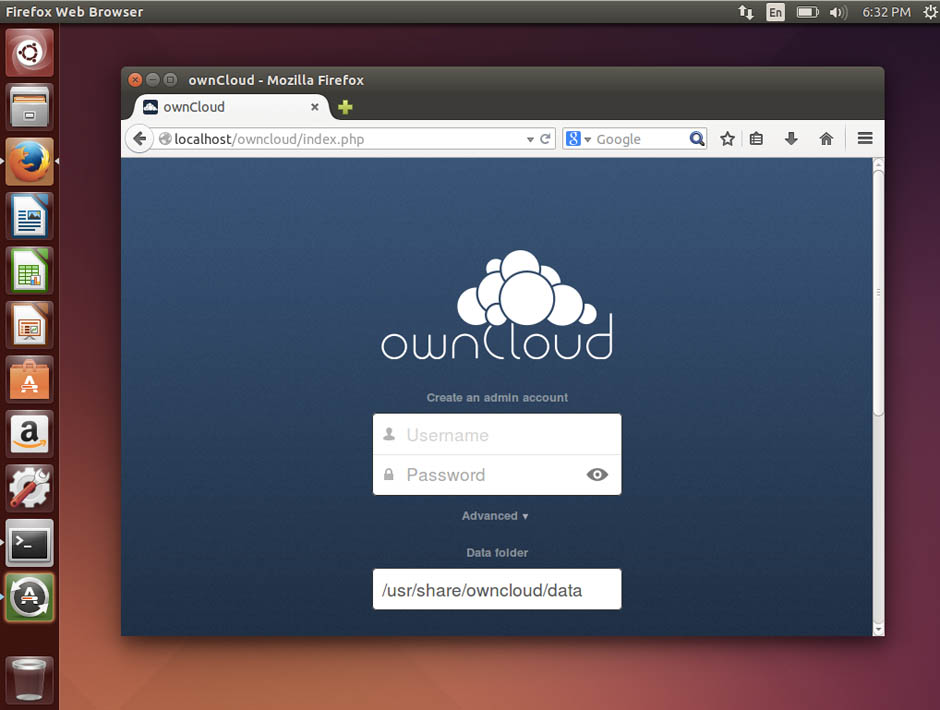
Task: Close the ownCloud tab
Action: click(x=315, y=107)
